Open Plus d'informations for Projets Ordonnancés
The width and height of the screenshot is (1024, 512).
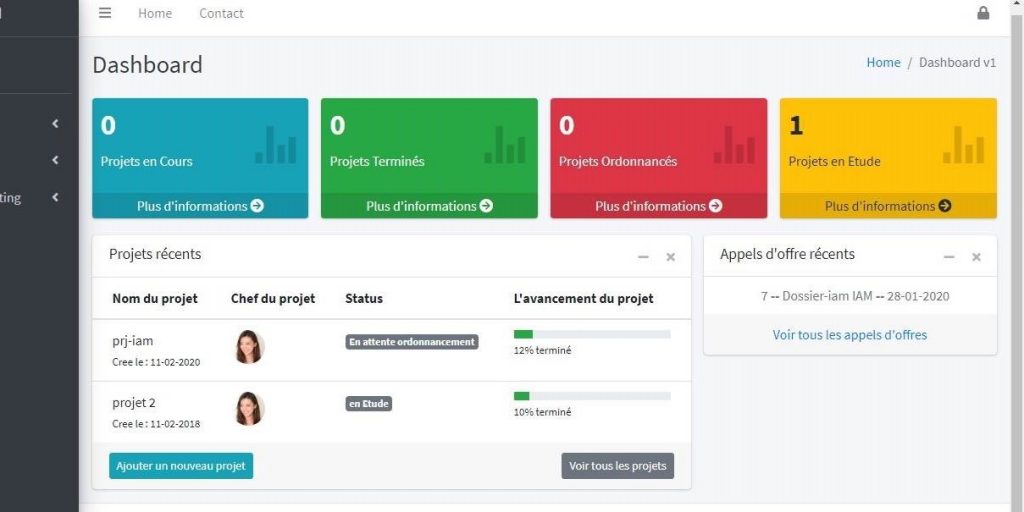click(658, 206)
